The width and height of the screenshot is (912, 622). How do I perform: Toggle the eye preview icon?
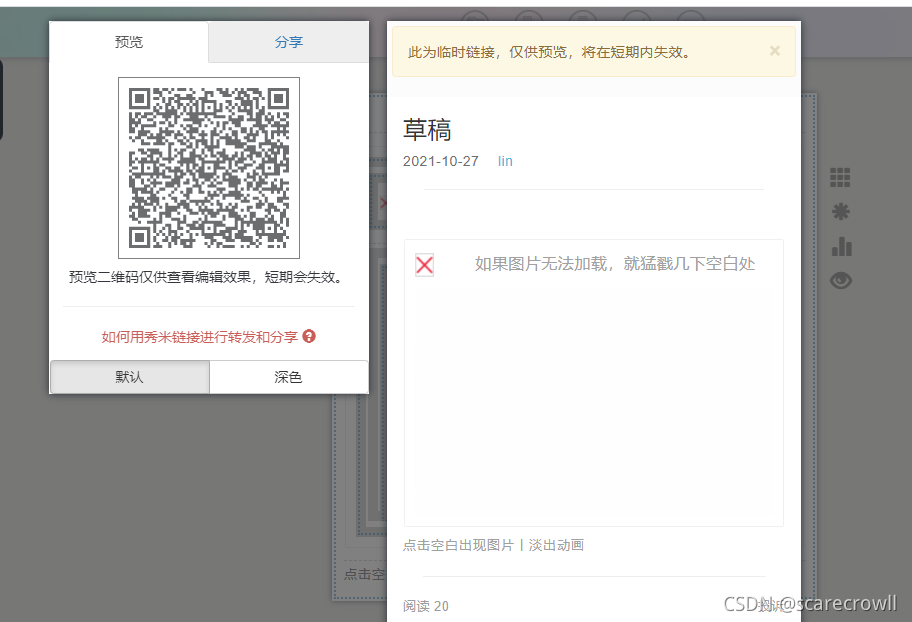[x=841, y=281]
